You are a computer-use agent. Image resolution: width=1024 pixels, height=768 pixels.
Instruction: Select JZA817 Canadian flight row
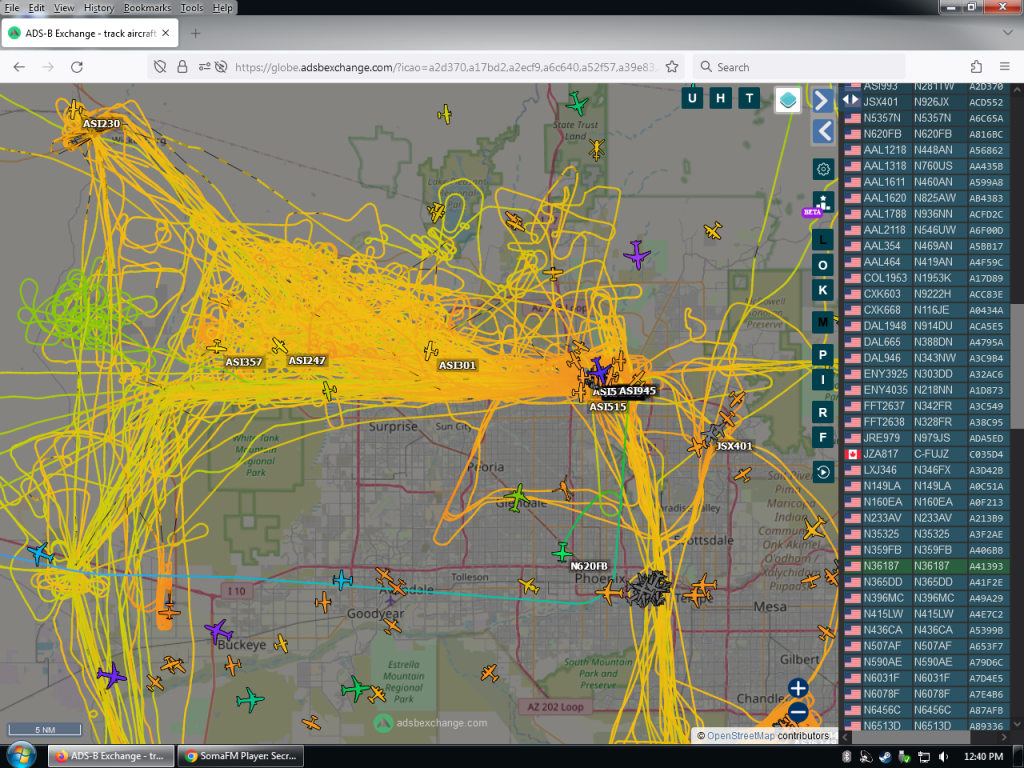point(926,454)
